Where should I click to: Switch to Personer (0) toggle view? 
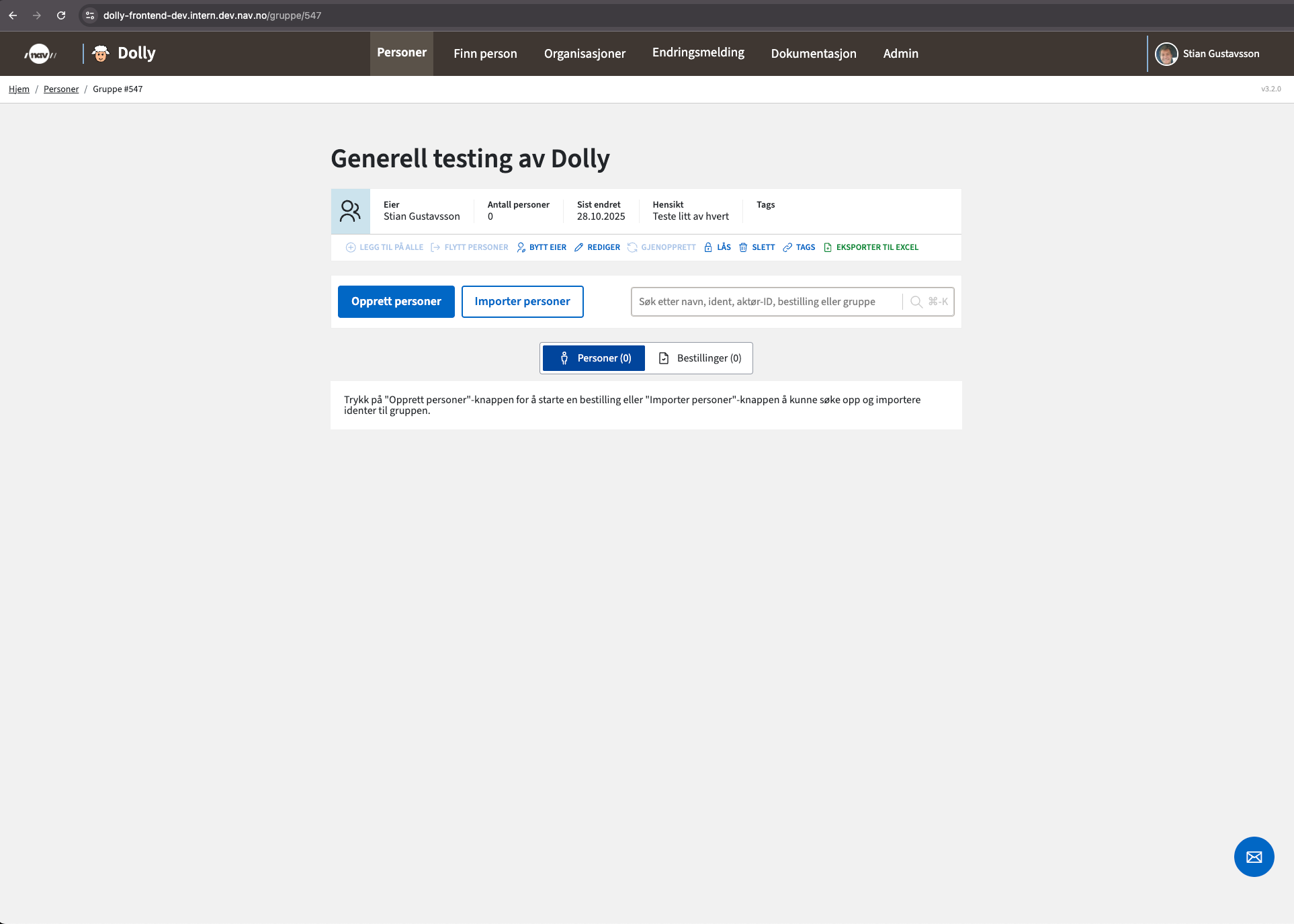tap(594, 358)
